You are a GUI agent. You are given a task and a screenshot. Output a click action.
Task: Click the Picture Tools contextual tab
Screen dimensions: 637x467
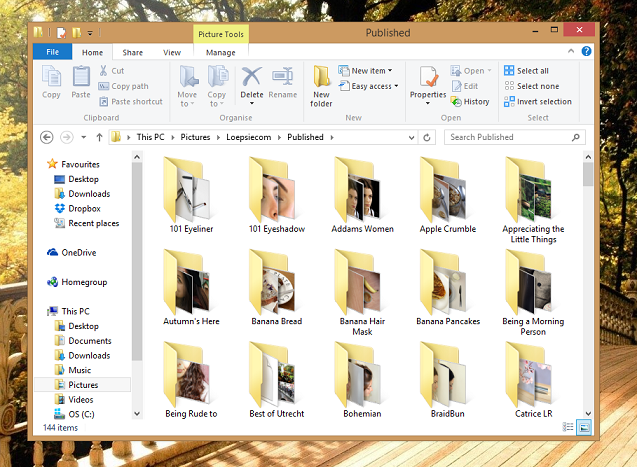pyautogui.click(x=221, y=34)
